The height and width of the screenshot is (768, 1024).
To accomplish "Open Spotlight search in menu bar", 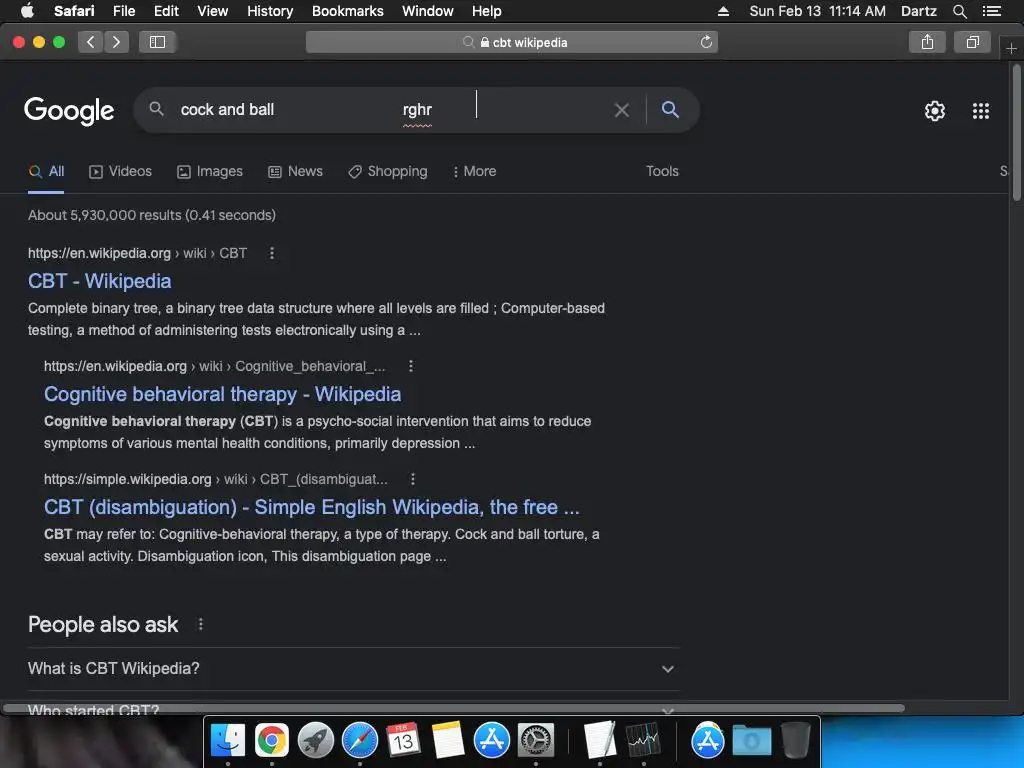I will (959, 11).
